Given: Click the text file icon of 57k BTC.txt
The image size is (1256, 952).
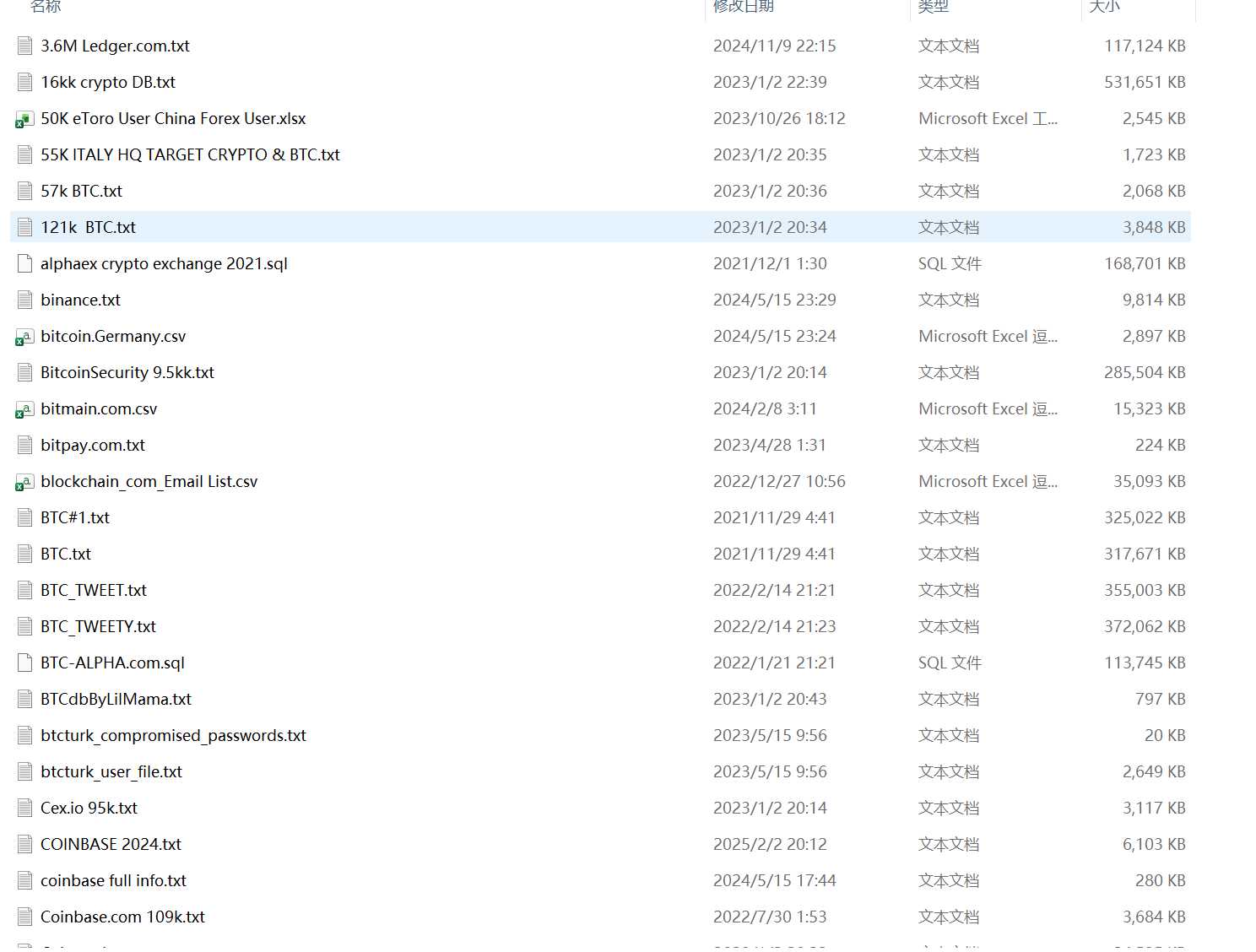Looking at the screenshot, I should 24,191.
